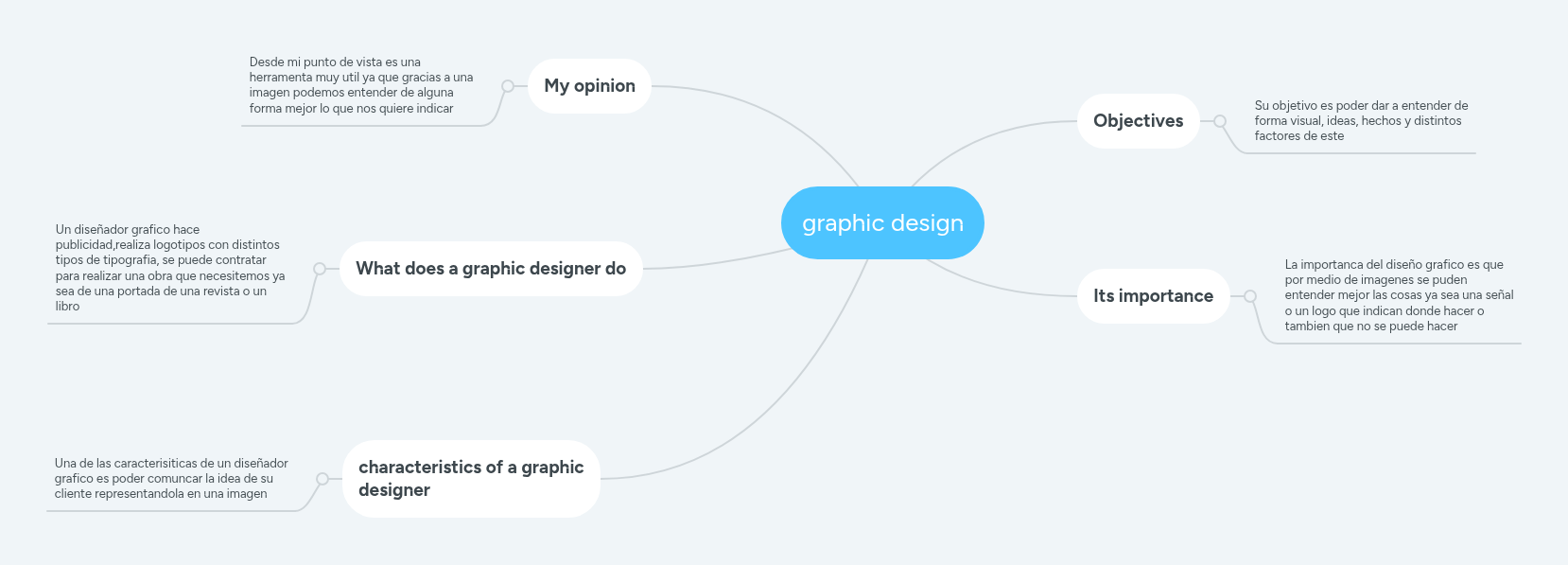Click the note starting 'Su objetivo es poder'
This screenshot has height=565, width=1568.
click(1361, 121)
